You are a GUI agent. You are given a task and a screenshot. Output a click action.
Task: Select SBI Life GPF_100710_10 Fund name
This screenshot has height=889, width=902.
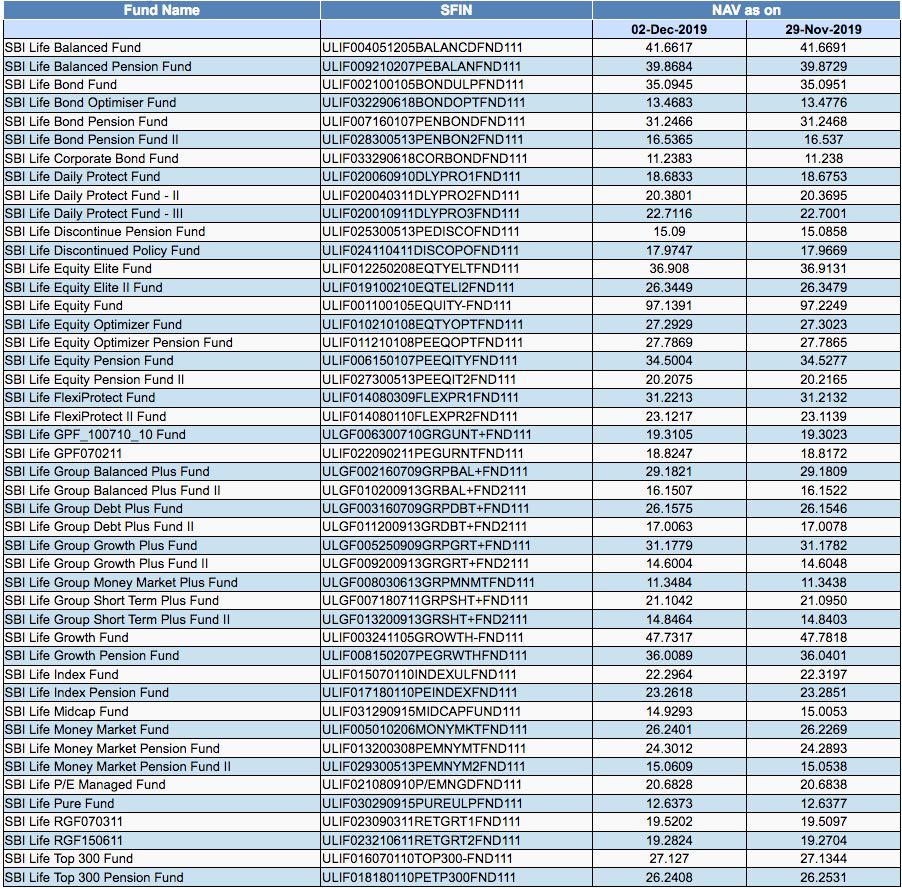[95, 434]
